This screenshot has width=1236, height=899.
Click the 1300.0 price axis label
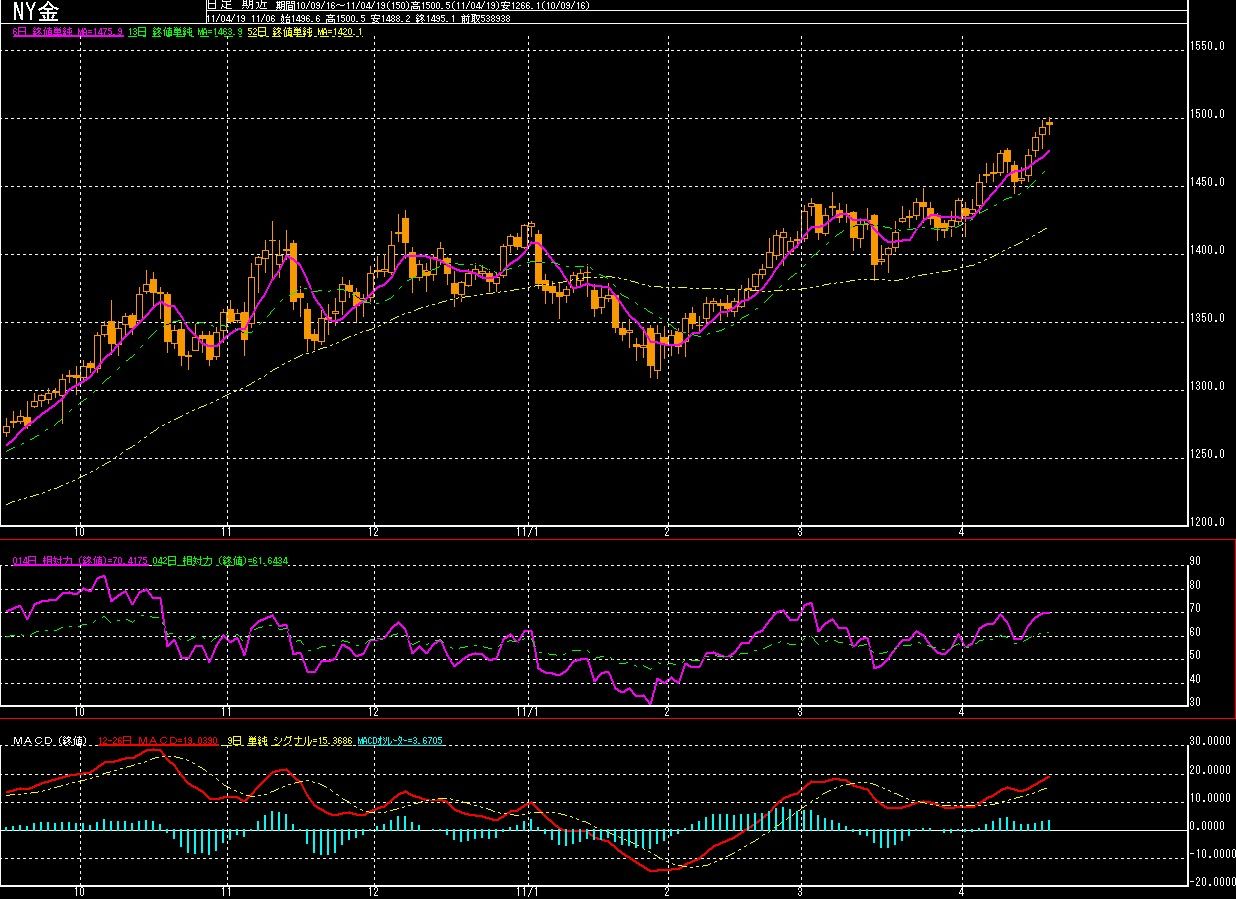[x=1209, y=387]
